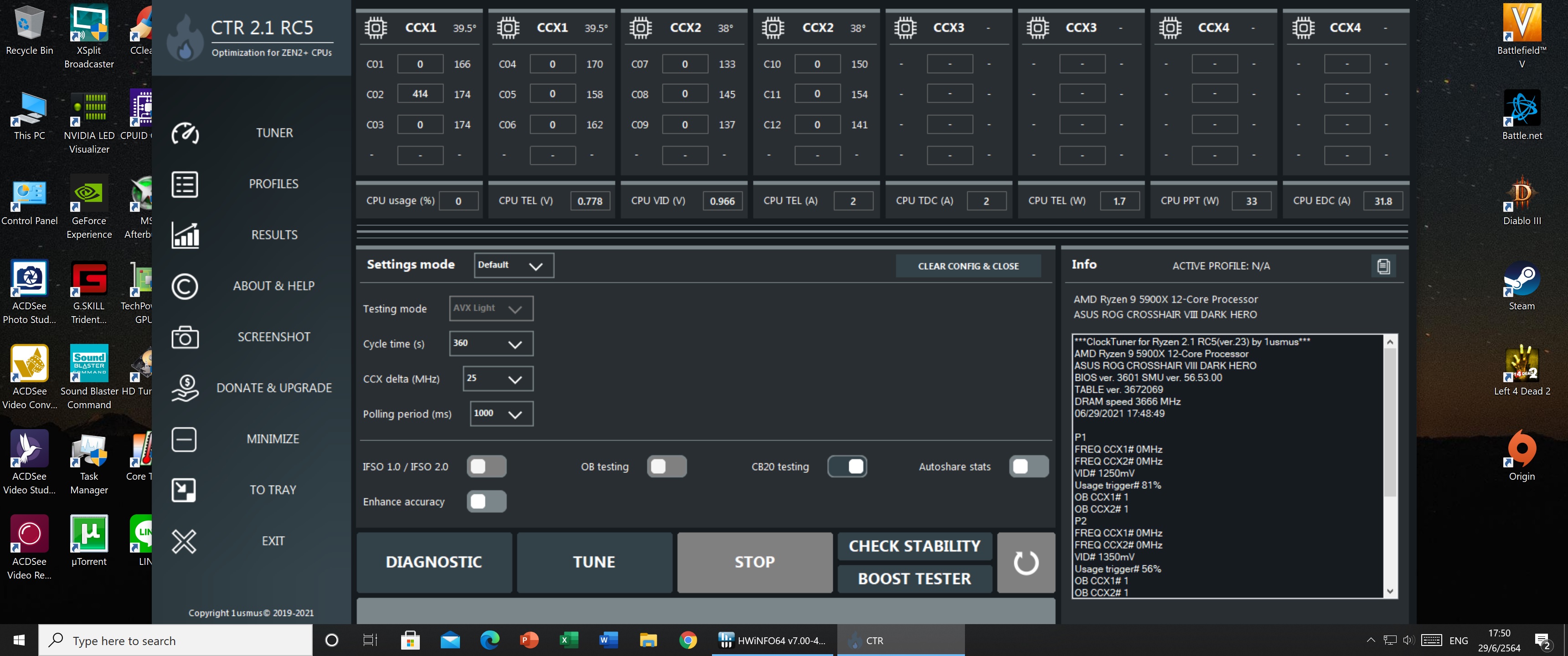This screenshot has width=1568, height=656.
Task: Click the Profiles list icon
Action: point(185,184)
